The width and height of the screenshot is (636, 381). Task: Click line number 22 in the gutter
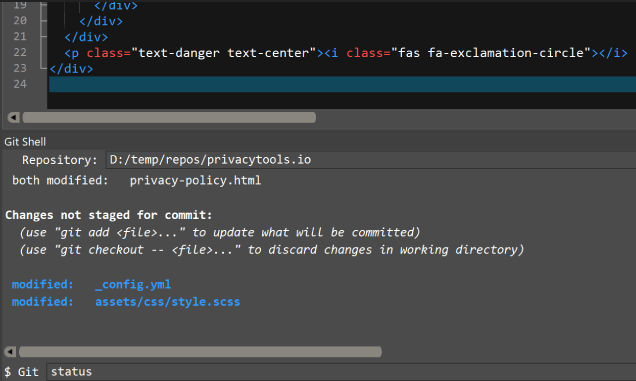click(x=20, y=52)
